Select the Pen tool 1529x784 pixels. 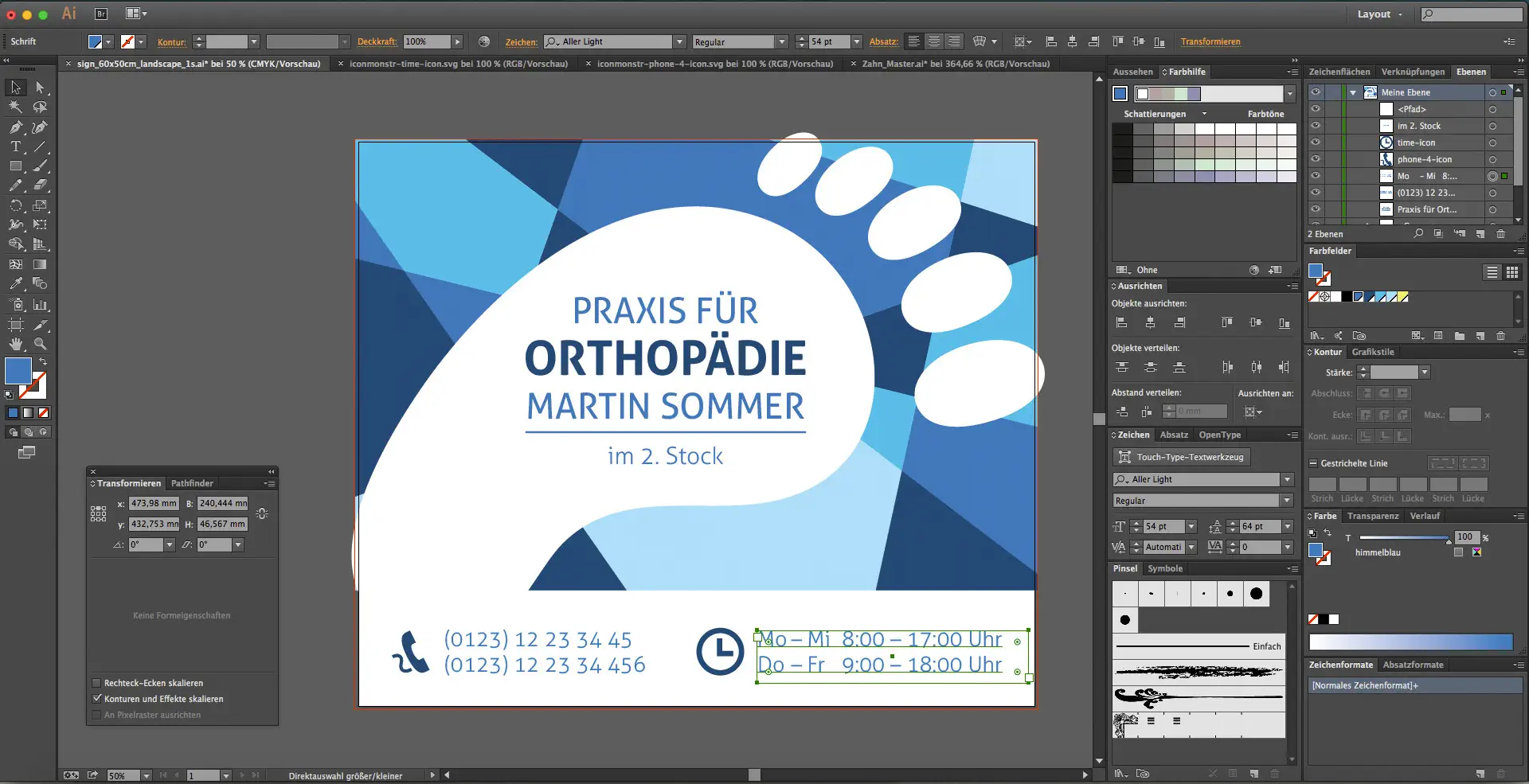tap(16, 127)
